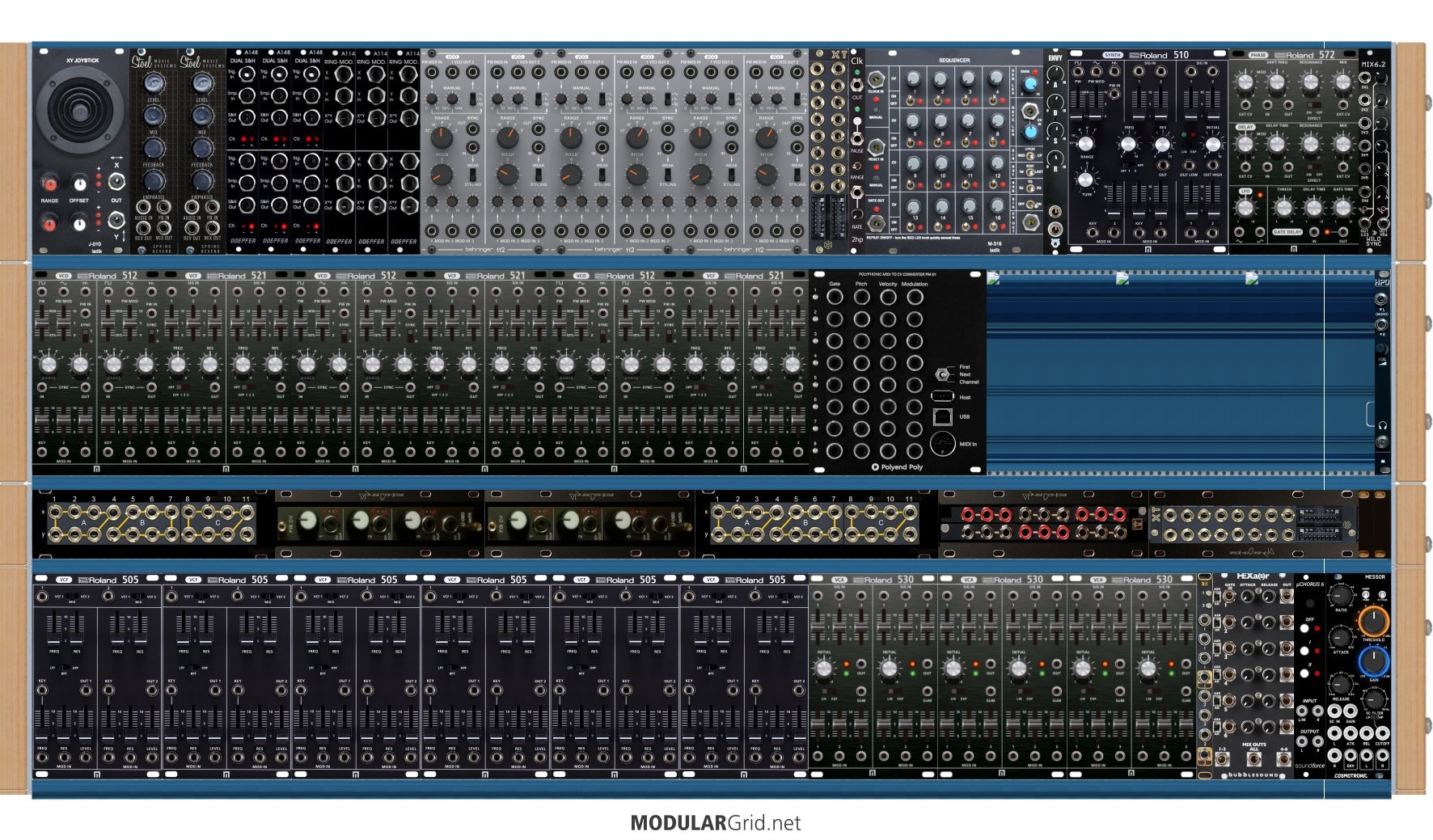The image size is (1433, 840).
Task: Click the GATE OUT jack on Sequencer M-316
Action: [876, 223]
